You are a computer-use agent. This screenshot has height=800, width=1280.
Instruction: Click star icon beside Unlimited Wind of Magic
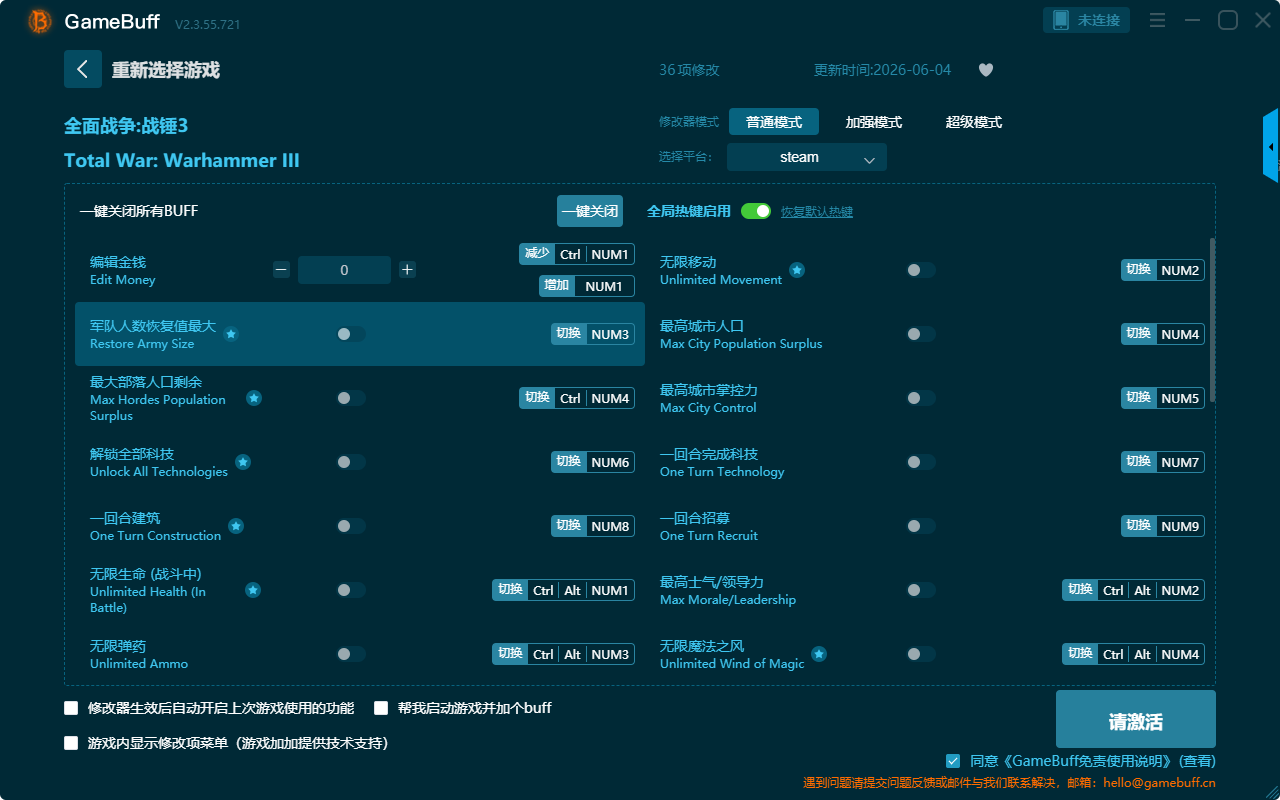[819, 654]
